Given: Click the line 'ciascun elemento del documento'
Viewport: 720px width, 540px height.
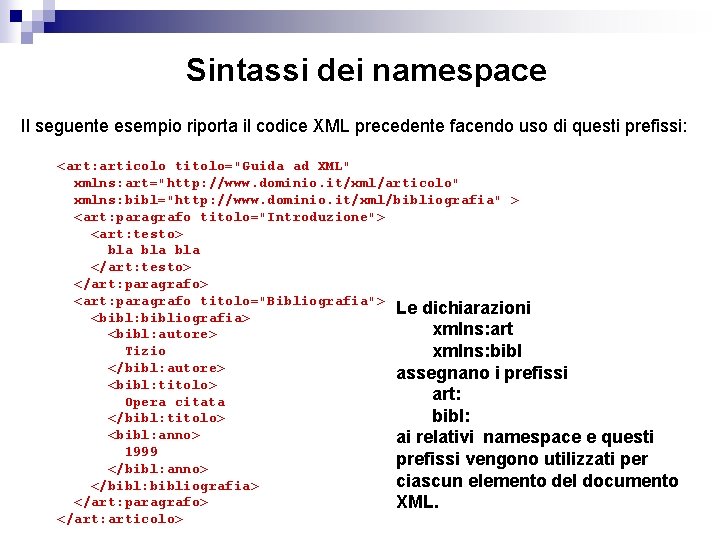Looking at the screenshot, I should pyautogui.click(x=537, y=481).
